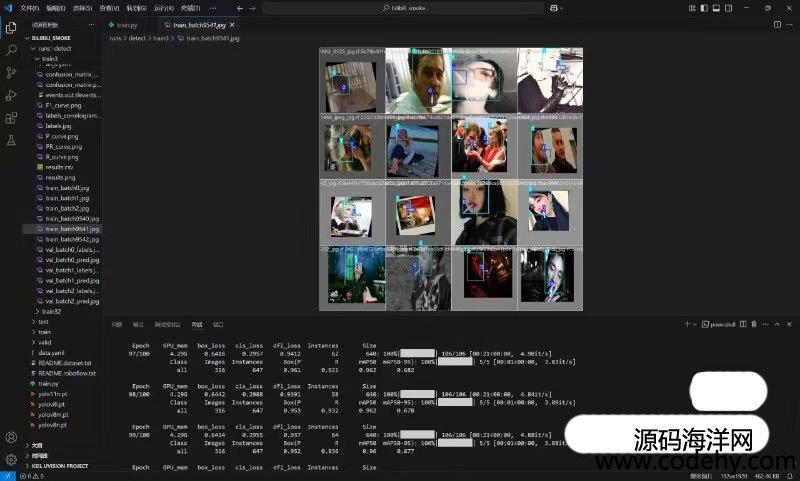The width and height of the screenshot is (800, 481).
Task: Click the train3 breadcrumb segment
Action: tap(161, 38)
